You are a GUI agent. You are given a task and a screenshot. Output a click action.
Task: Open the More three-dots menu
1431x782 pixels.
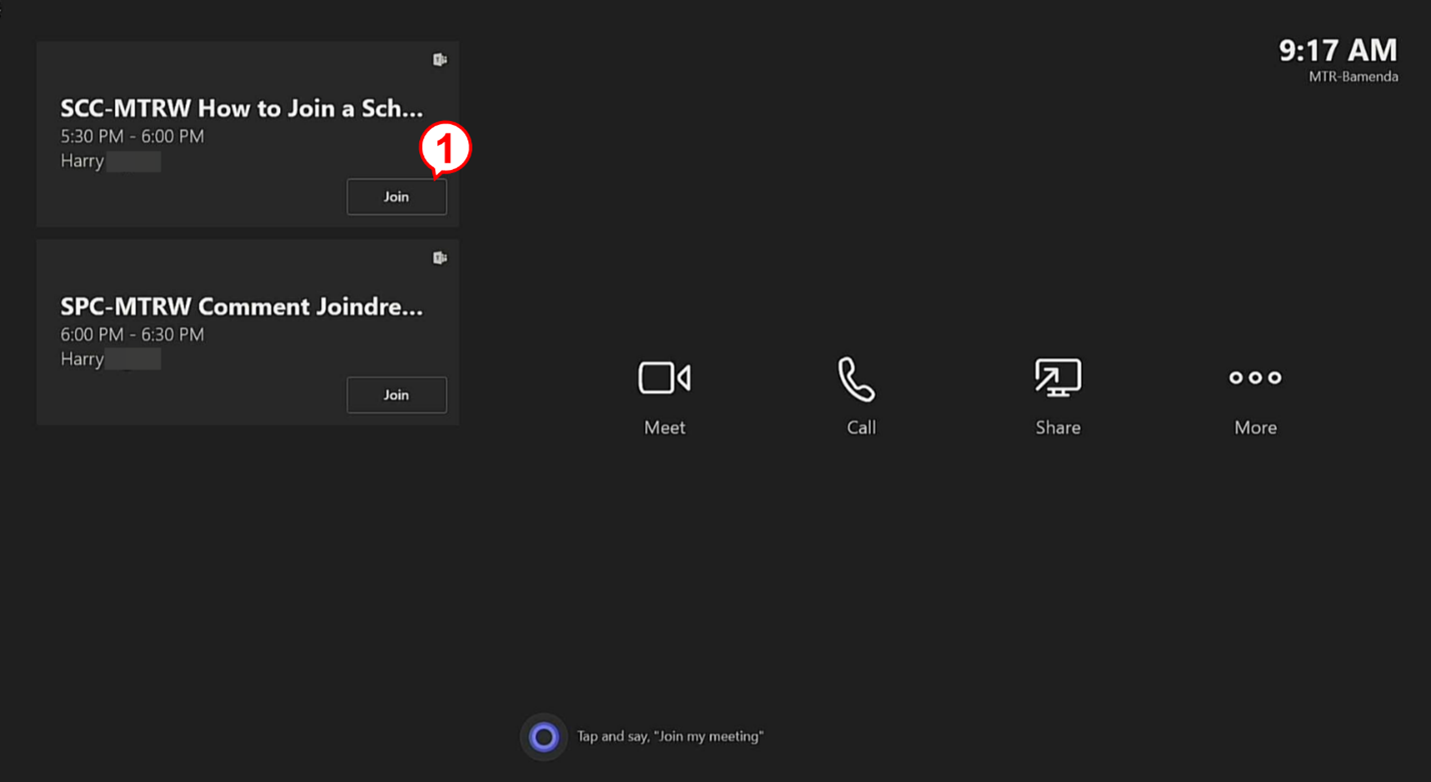[1255, 378]
